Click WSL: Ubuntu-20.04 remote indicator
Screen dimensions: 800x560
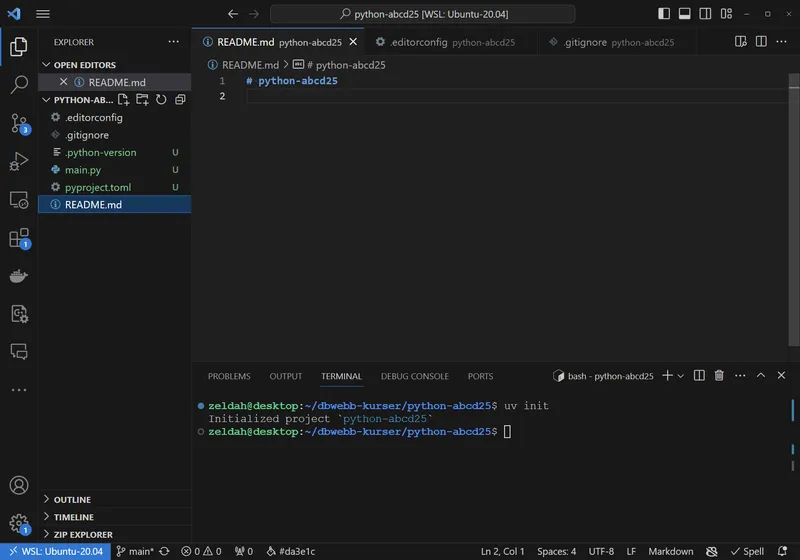click(56, 551)
